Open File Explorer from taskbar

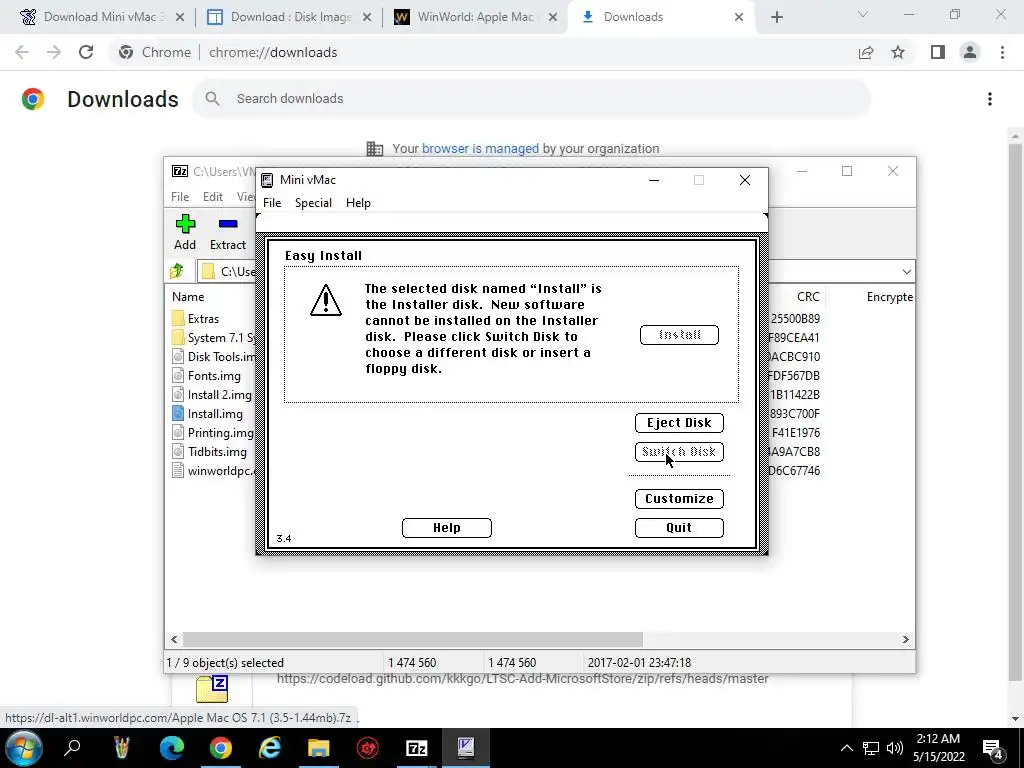(319, 748)
